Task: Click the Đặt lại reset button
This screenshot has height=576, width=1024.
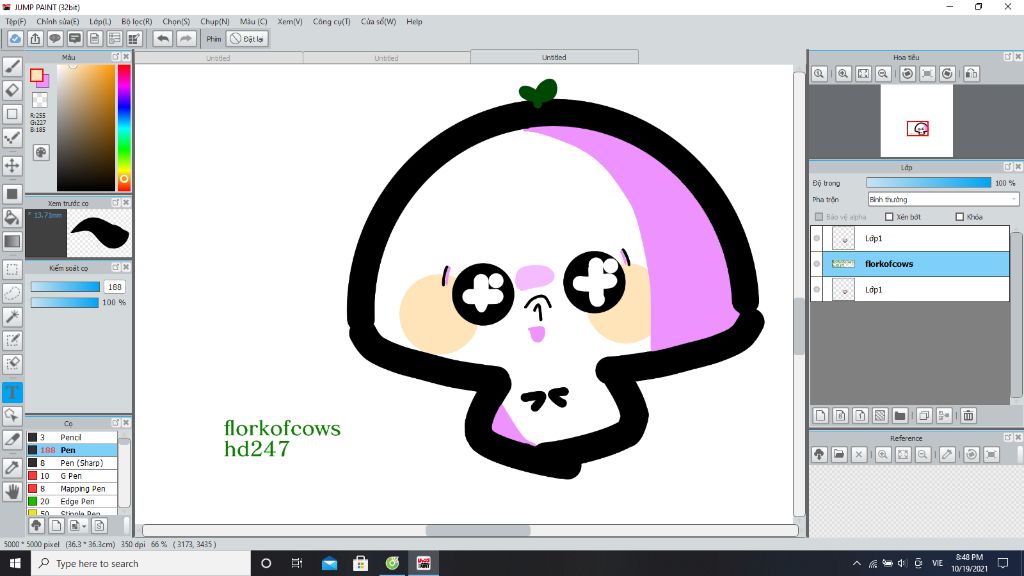Action: pyautogui.click(x=248, y=39)
